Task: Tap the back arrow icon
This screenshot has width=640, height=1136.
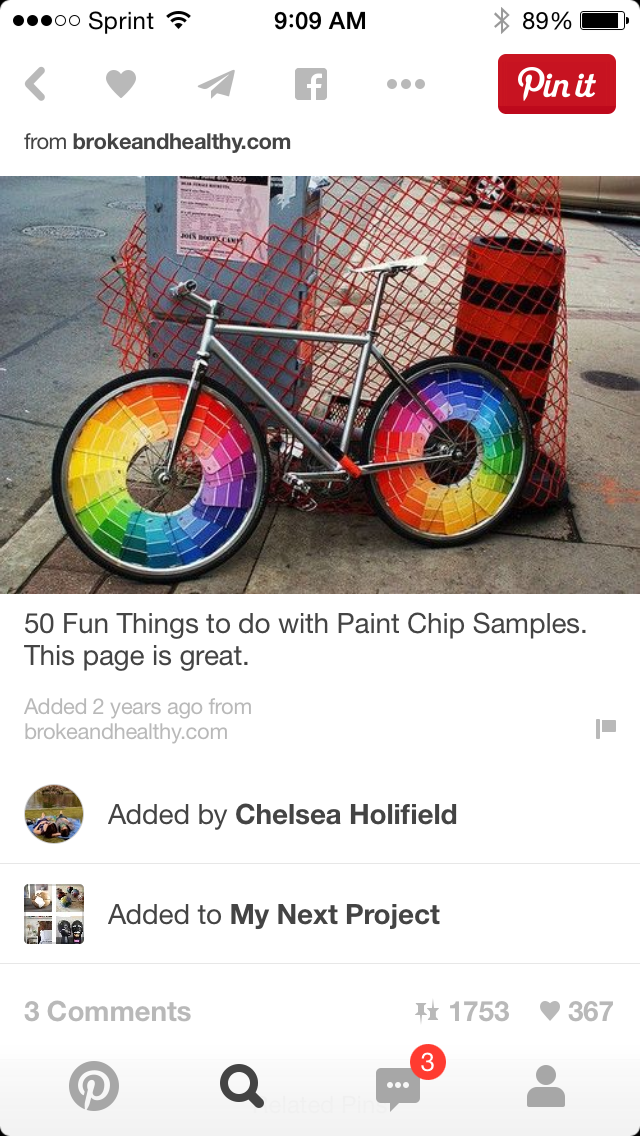Action: pos(35,84)
